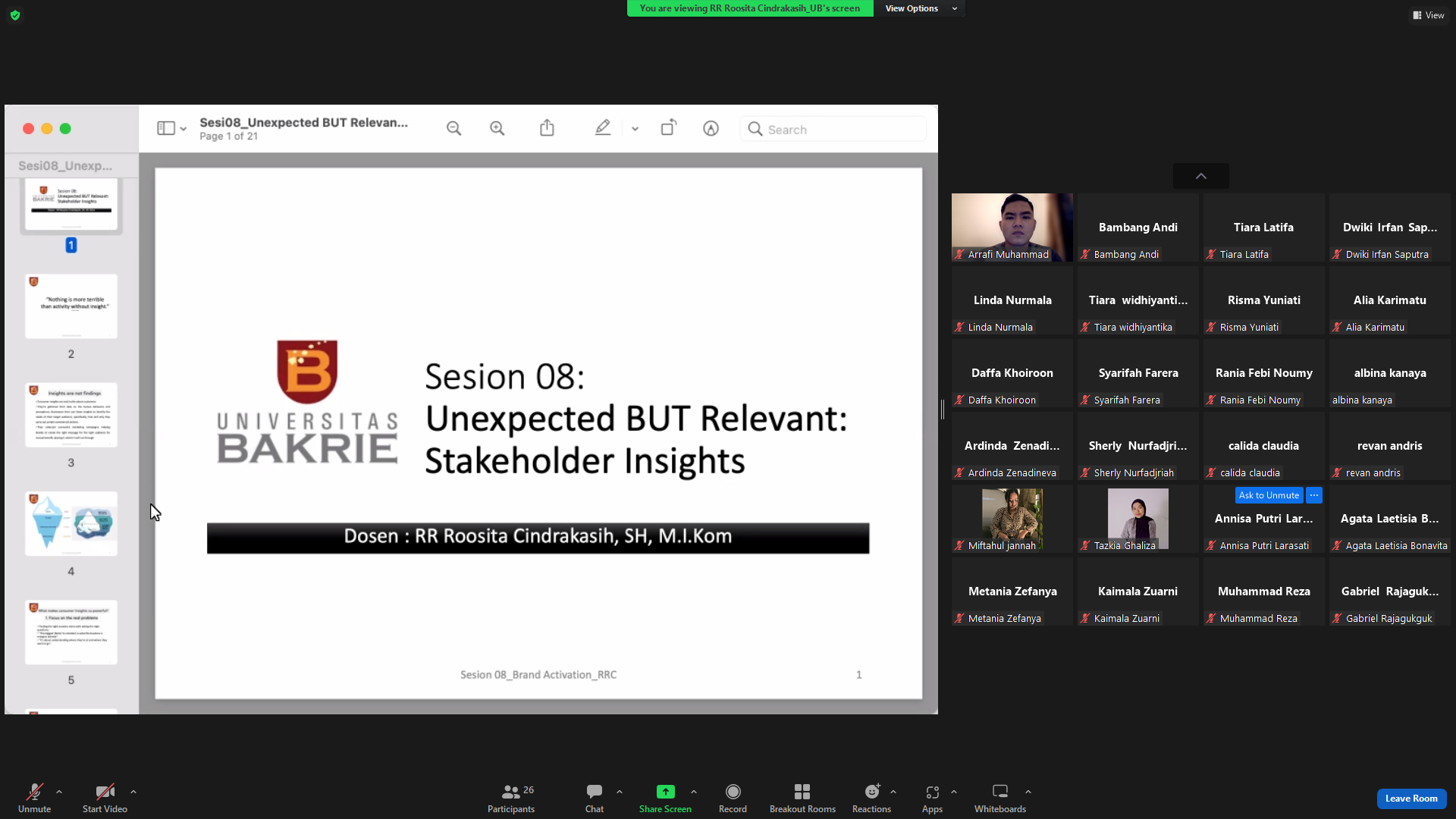
Task: Click the sidebar toggle icon in Preview
Action: pos(166,128)
